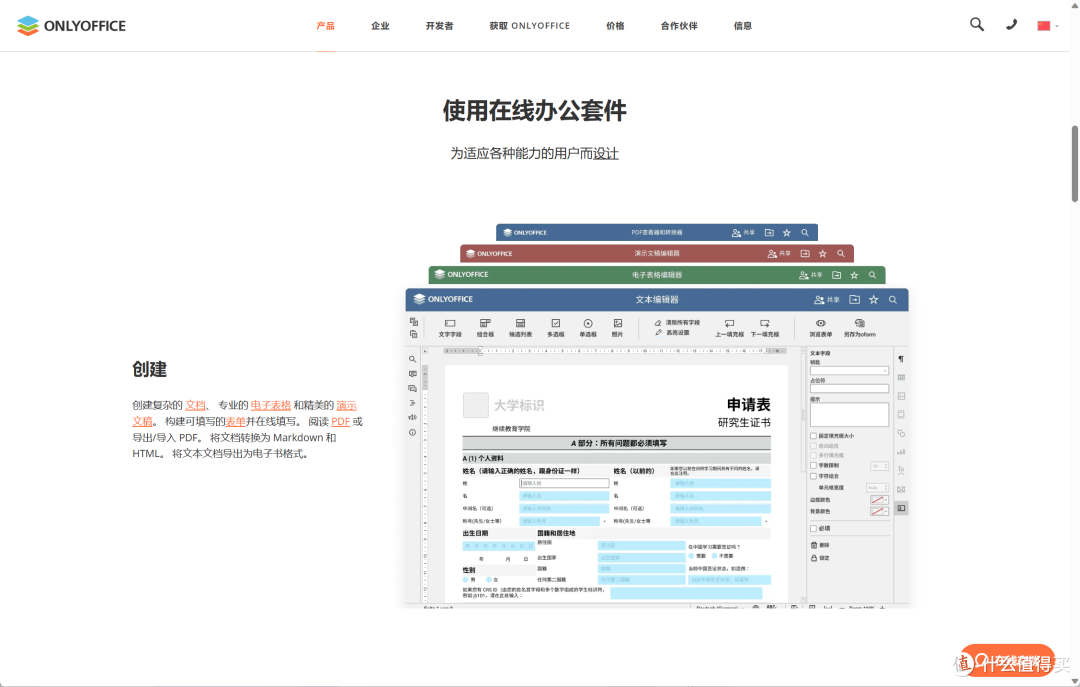This screenshot has width=1080, height=687.
Task: Select the PDF查看器和转换器 window tab
Action: [656, 232]
